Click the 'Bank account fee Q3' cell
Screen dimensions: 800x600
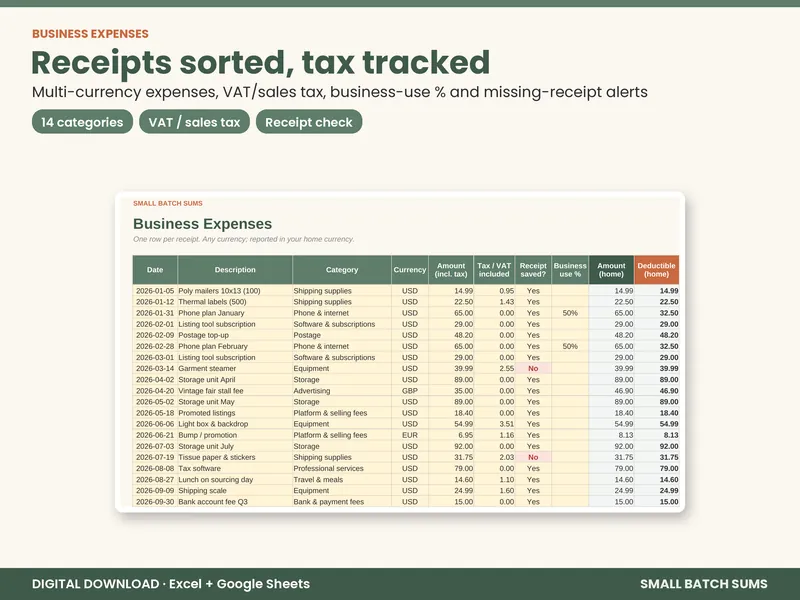235,502
